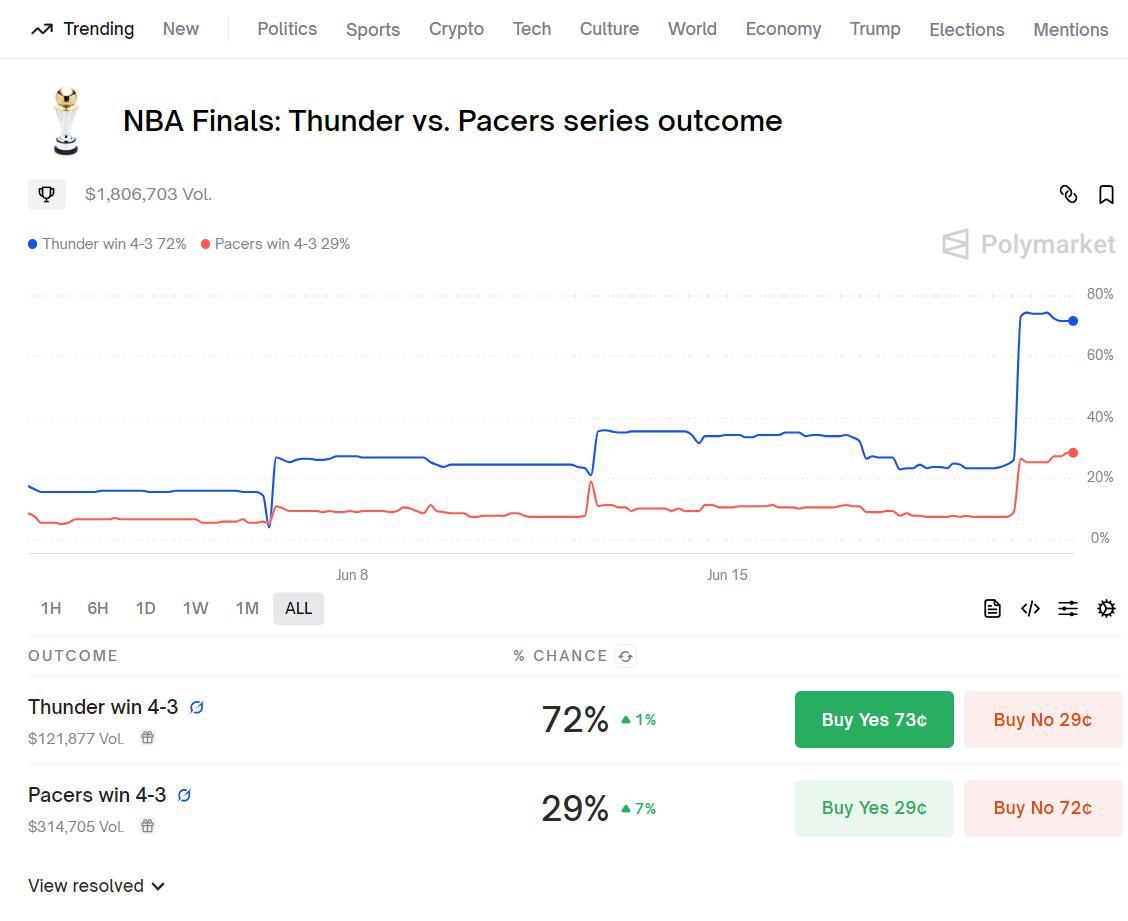Click the refresh icon beside % CHANCE
Screen dimensions: 1128x921
click(x=626, y=656)
